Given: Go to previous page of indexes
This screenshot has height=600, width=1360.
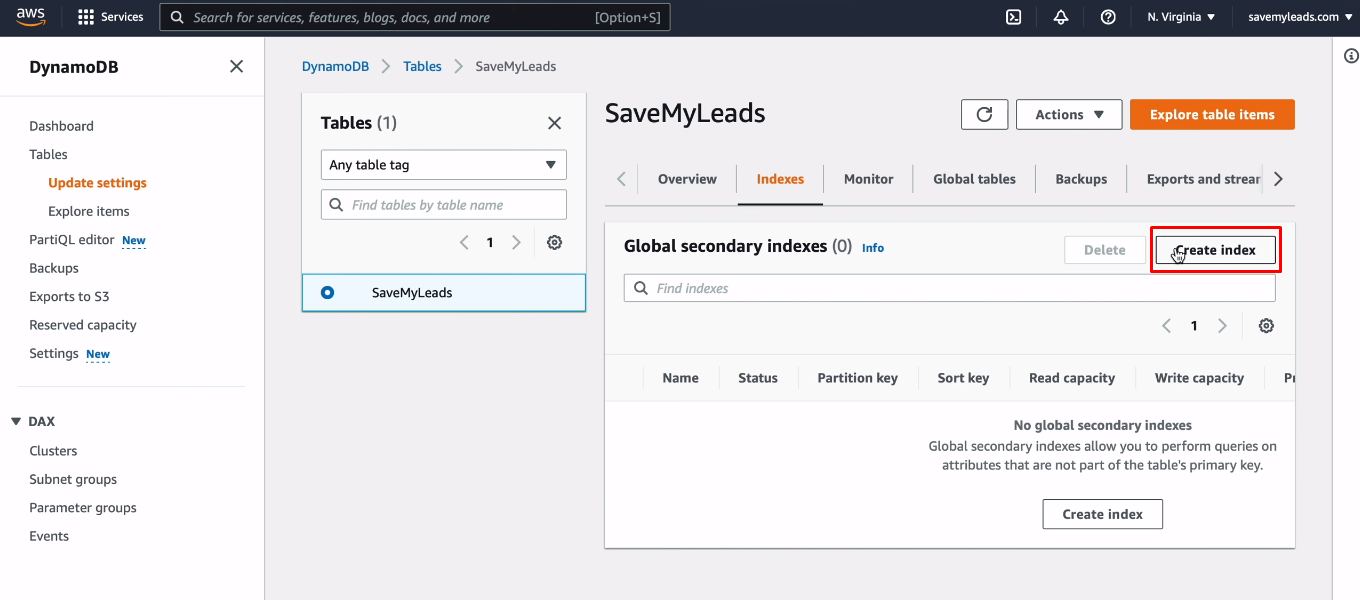Looking at the screenshot, I should pyautogui.click(x=1166, y=326).
